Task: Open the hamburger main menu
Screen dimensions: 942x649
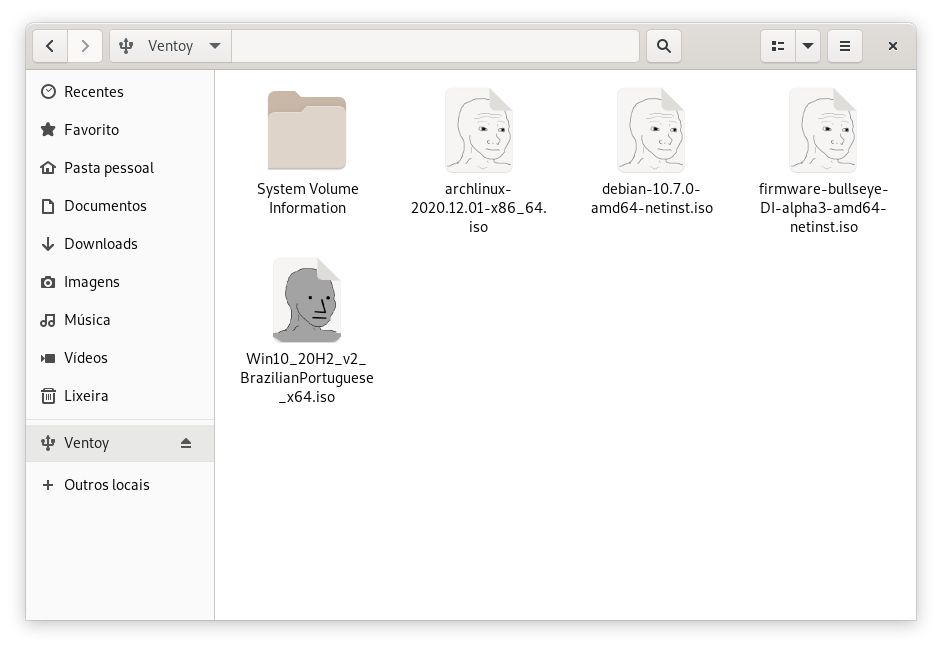Action: (x=845, y=46)
